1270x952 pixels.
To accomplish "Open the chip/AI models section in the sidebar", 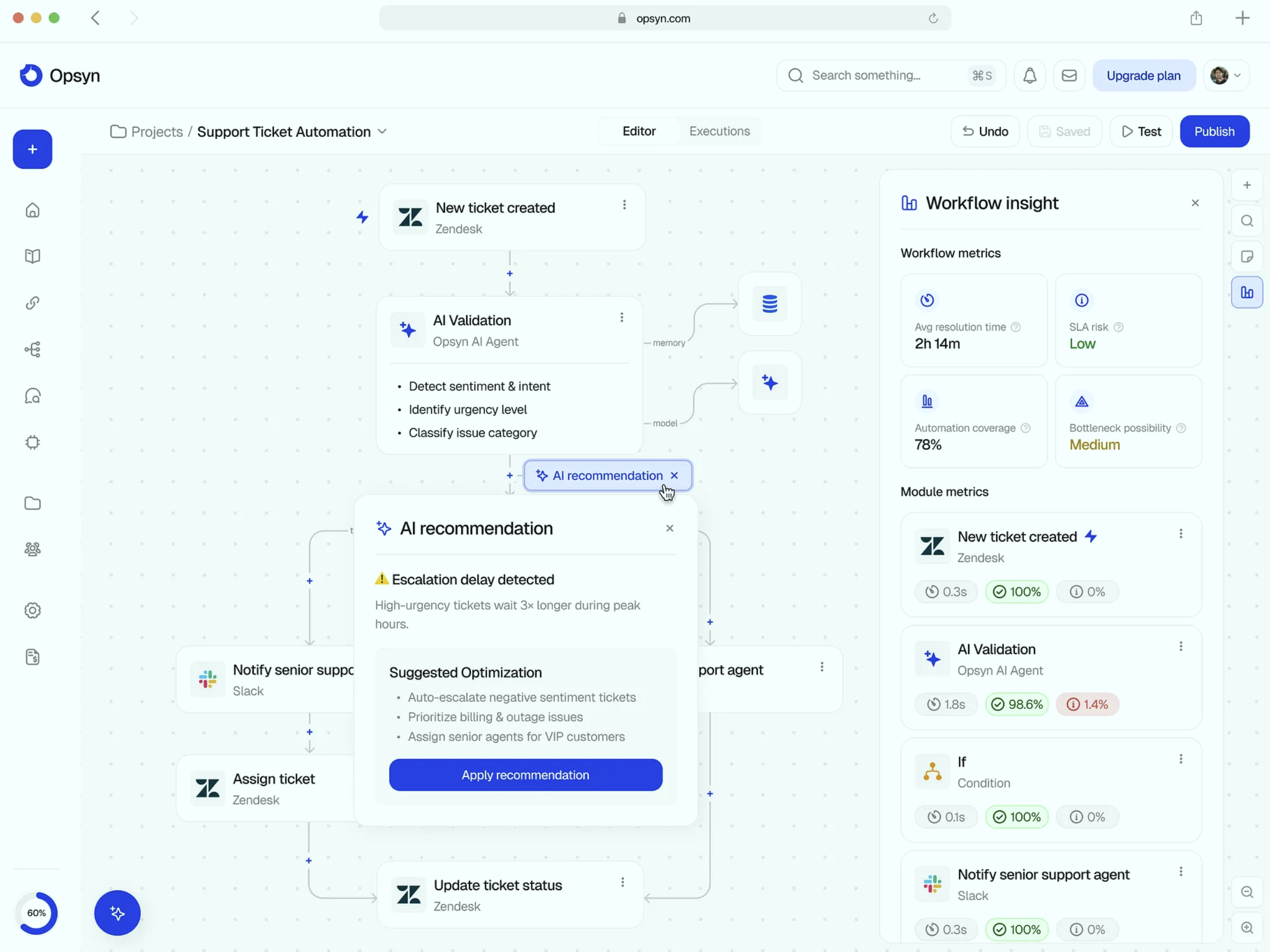I will (33, 442).
